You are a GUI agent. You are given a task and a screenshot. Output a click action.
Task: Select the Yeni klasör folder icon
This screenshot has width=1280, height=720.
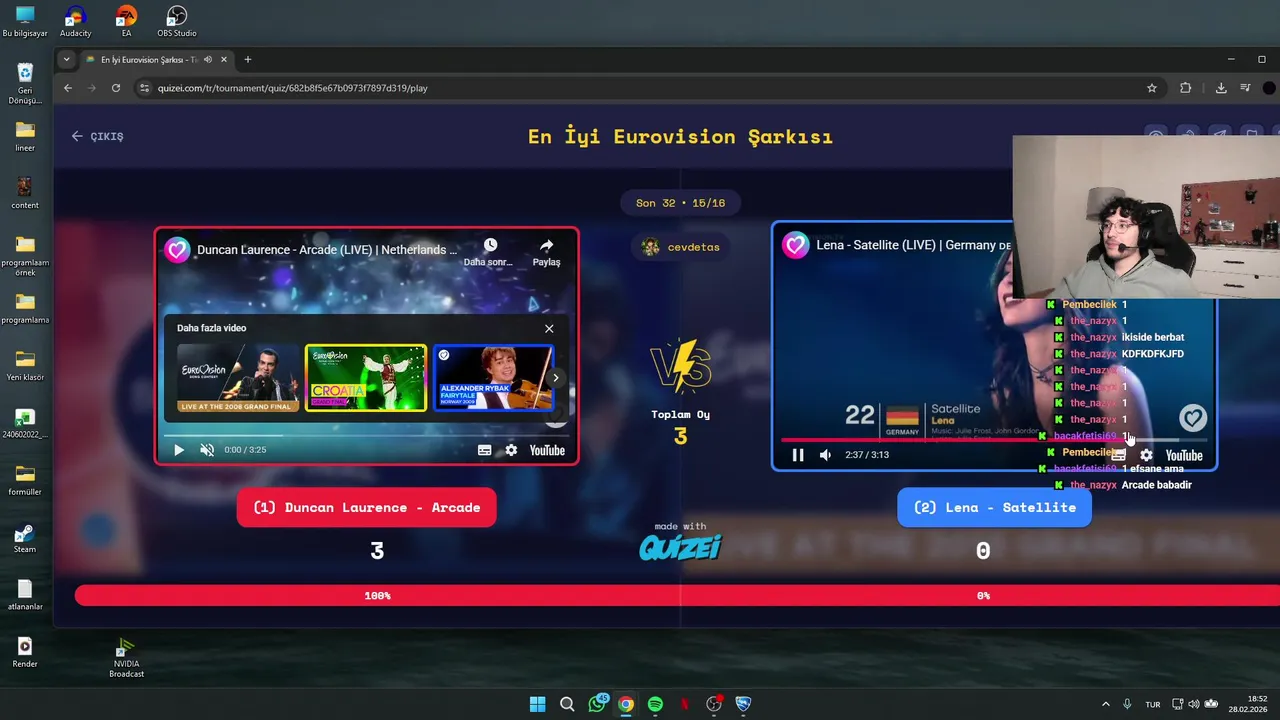point(25,365)
